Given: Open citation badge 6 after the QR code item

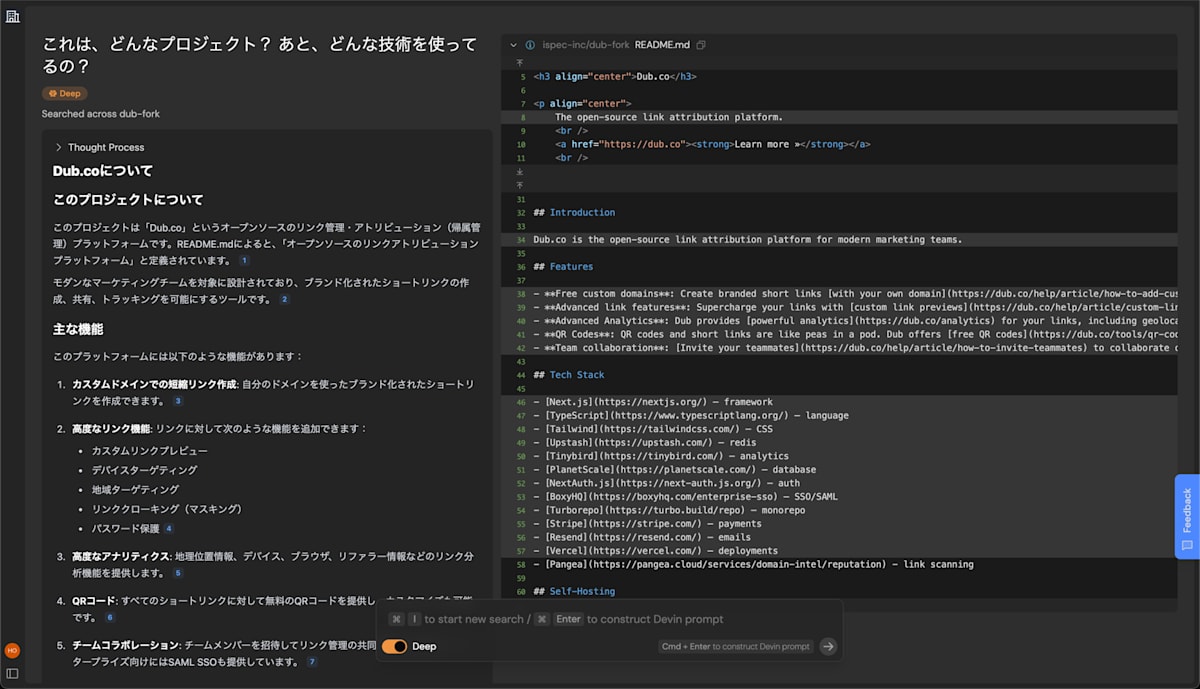Looking at the screenshot, I should (110, 618).
